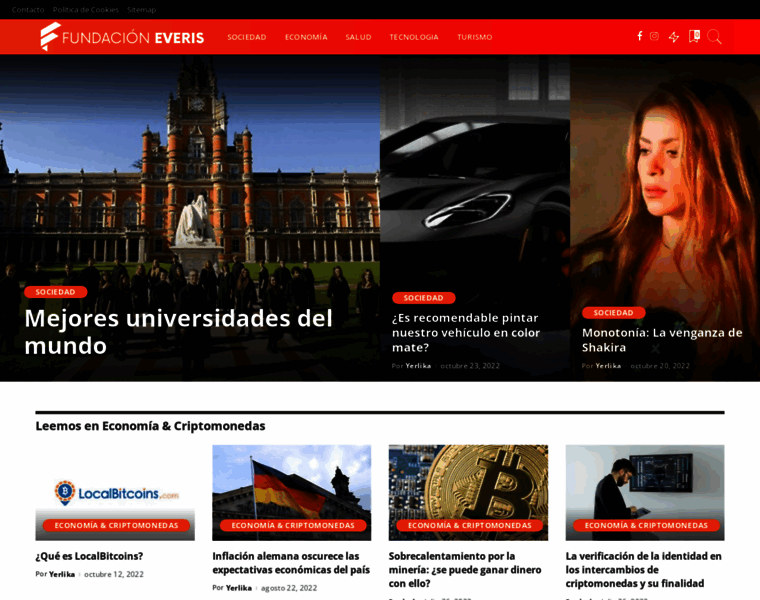Screen dimensions: 760x600
Task: Open the Facebook icon in header
Action: pyautogui.click(x=640, y=36)
